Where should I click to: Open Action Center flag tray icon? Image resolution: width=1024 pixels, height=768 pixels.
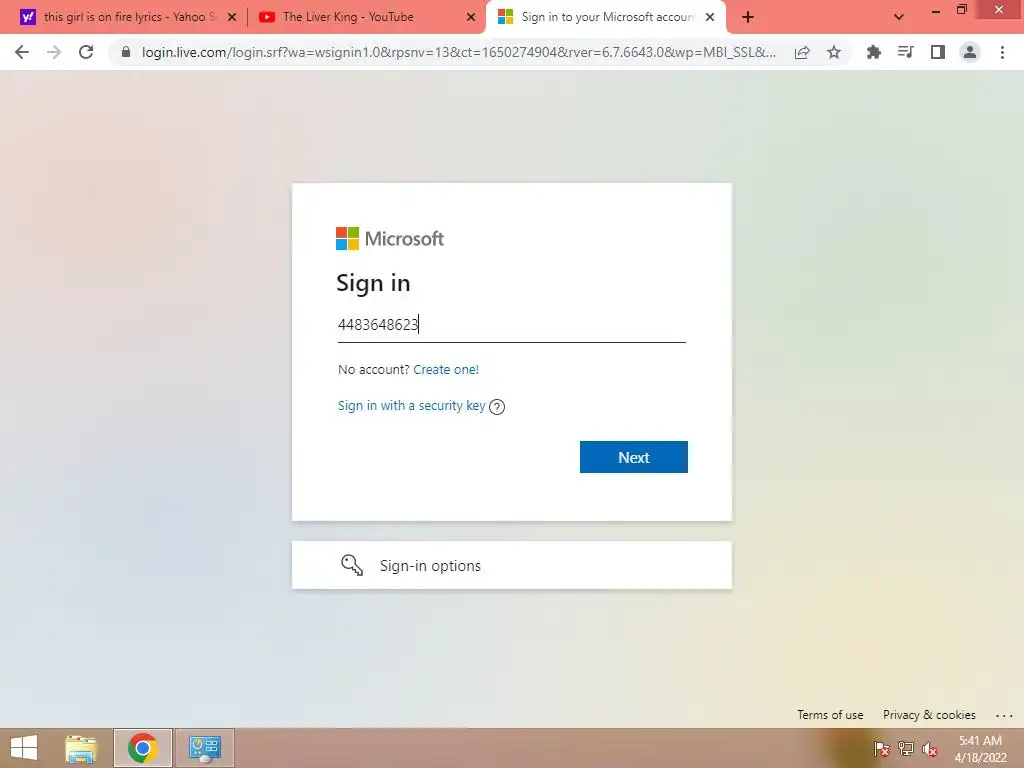coord(882,748)
